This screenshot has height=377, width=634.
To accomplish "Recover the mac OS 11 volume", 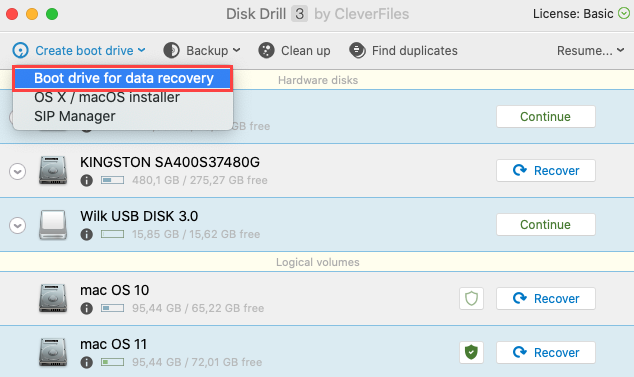I will tap(545, 352).
